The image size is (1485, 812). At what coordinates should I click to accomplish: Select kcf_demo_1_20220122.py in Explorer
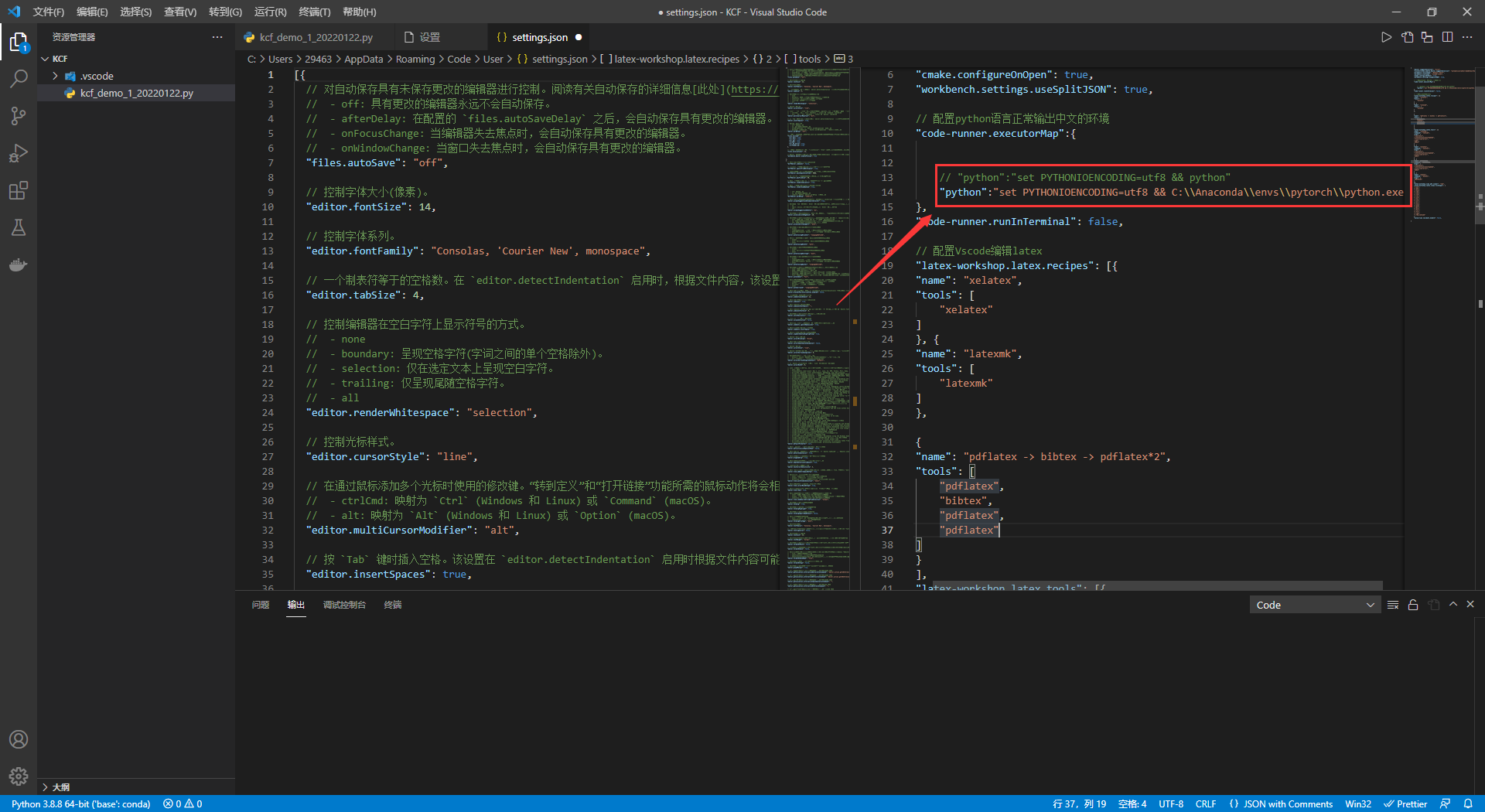pyautogui.click(x=138, y=93)
